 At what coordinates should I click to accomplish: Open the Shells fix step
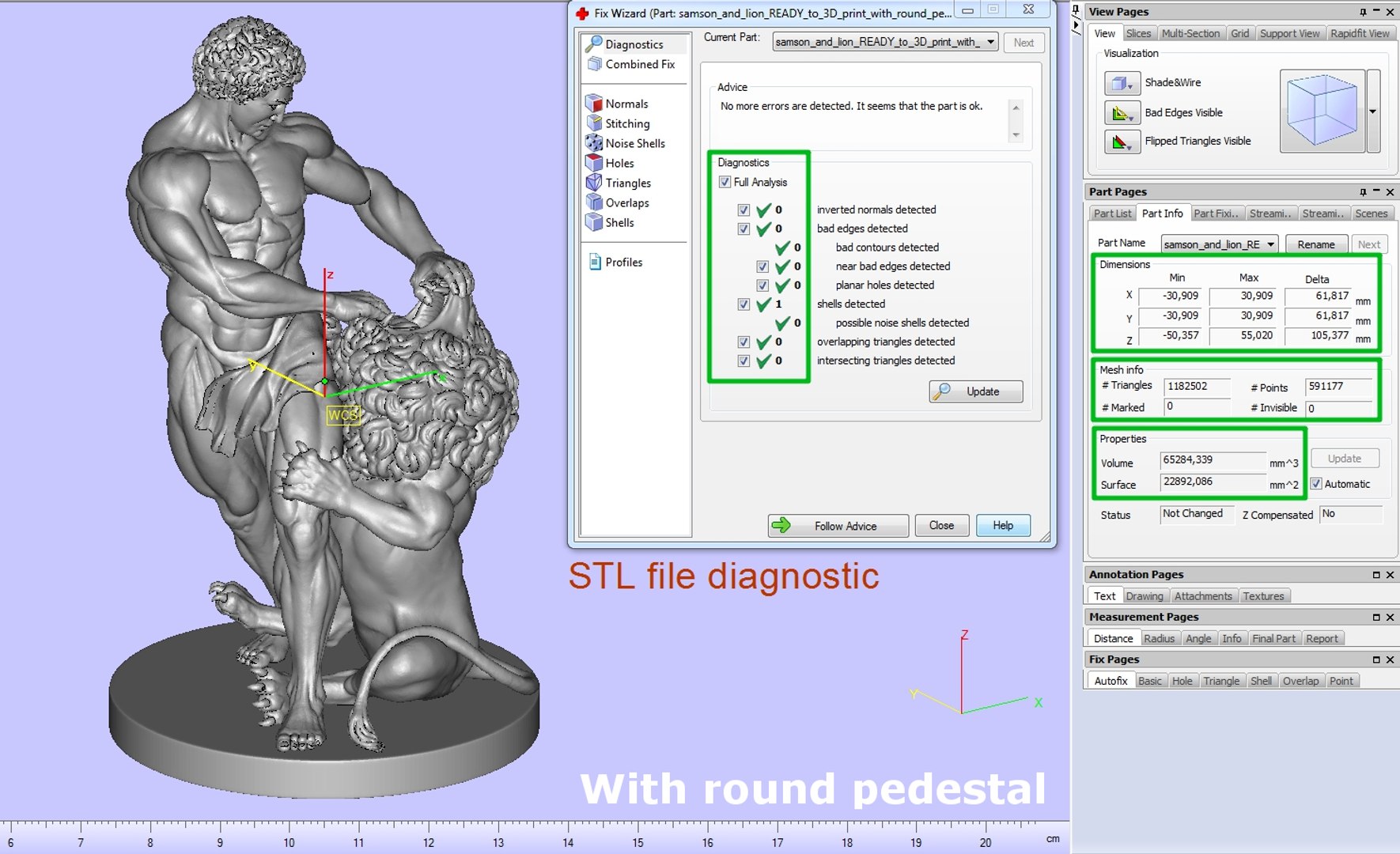(619, 222)
